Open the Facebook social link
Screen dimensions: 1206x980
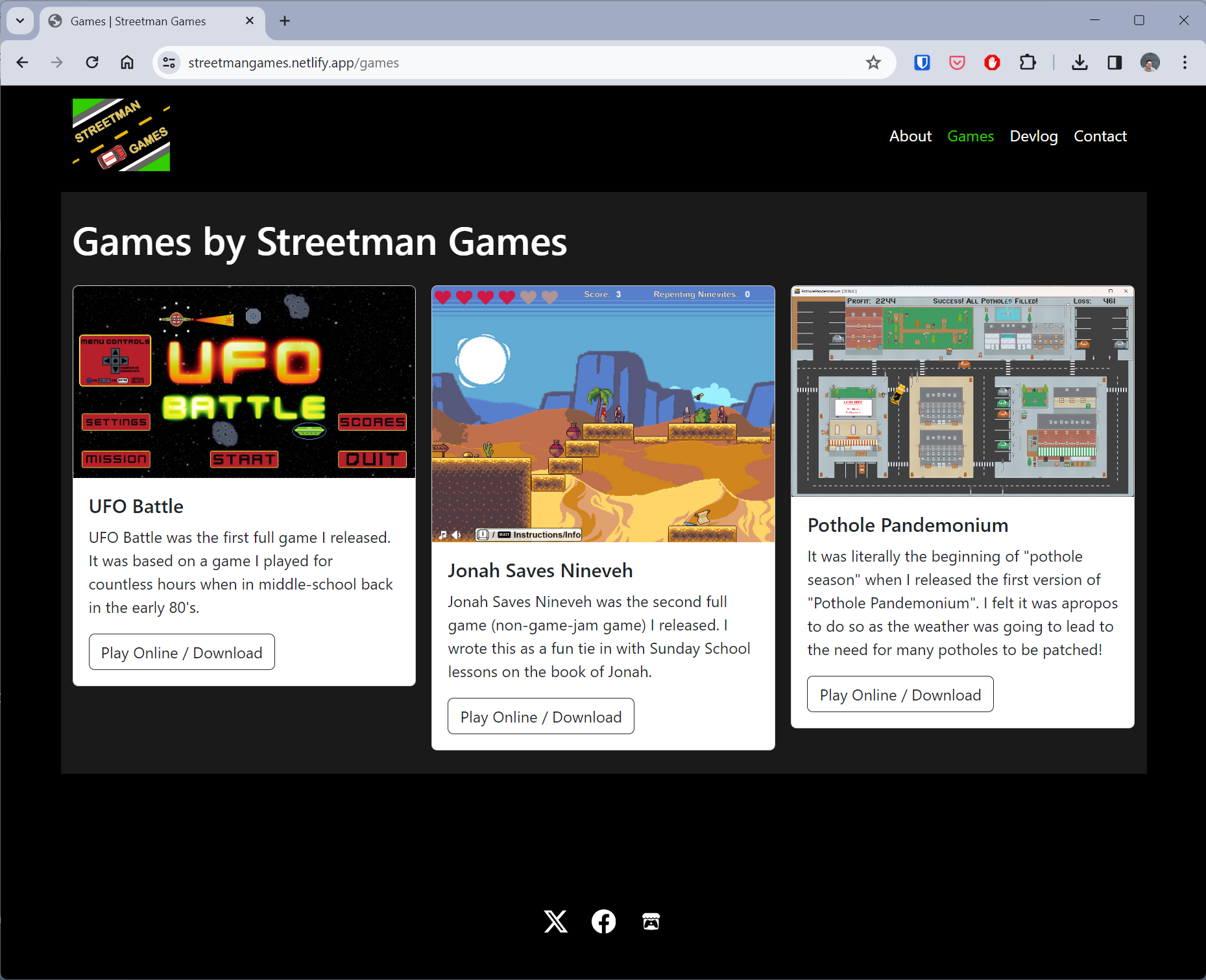[603, 921]
